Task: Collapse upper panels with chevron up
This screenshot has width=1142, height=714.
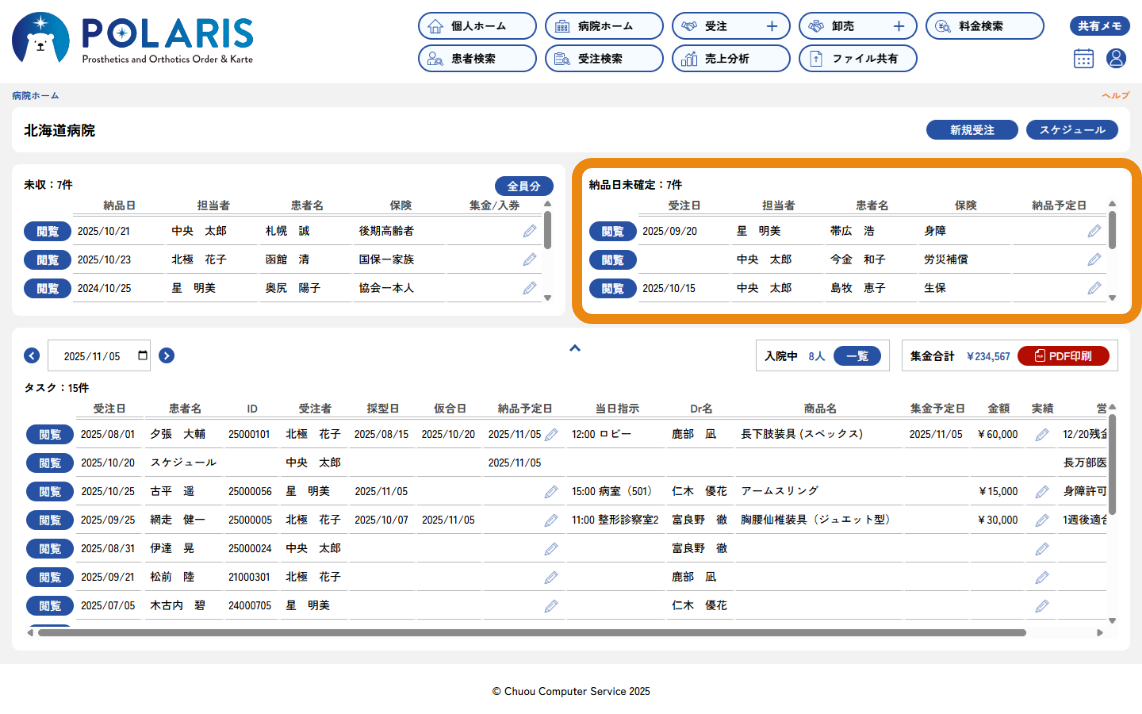Action: (x=574, y=348)
